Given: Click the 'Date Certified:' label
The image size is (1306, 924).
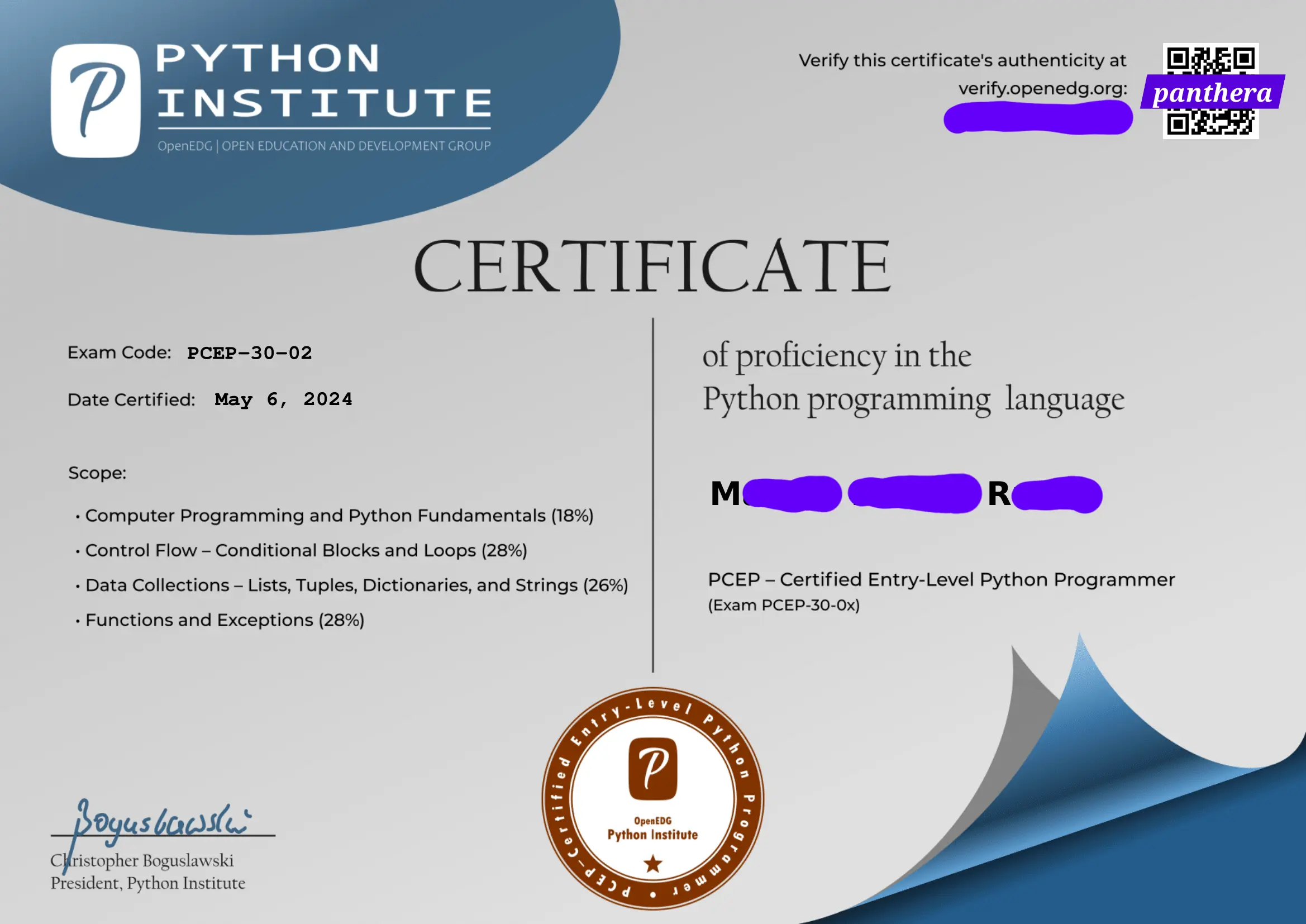Looking at the screenshot, I should [x=131, y=399].
